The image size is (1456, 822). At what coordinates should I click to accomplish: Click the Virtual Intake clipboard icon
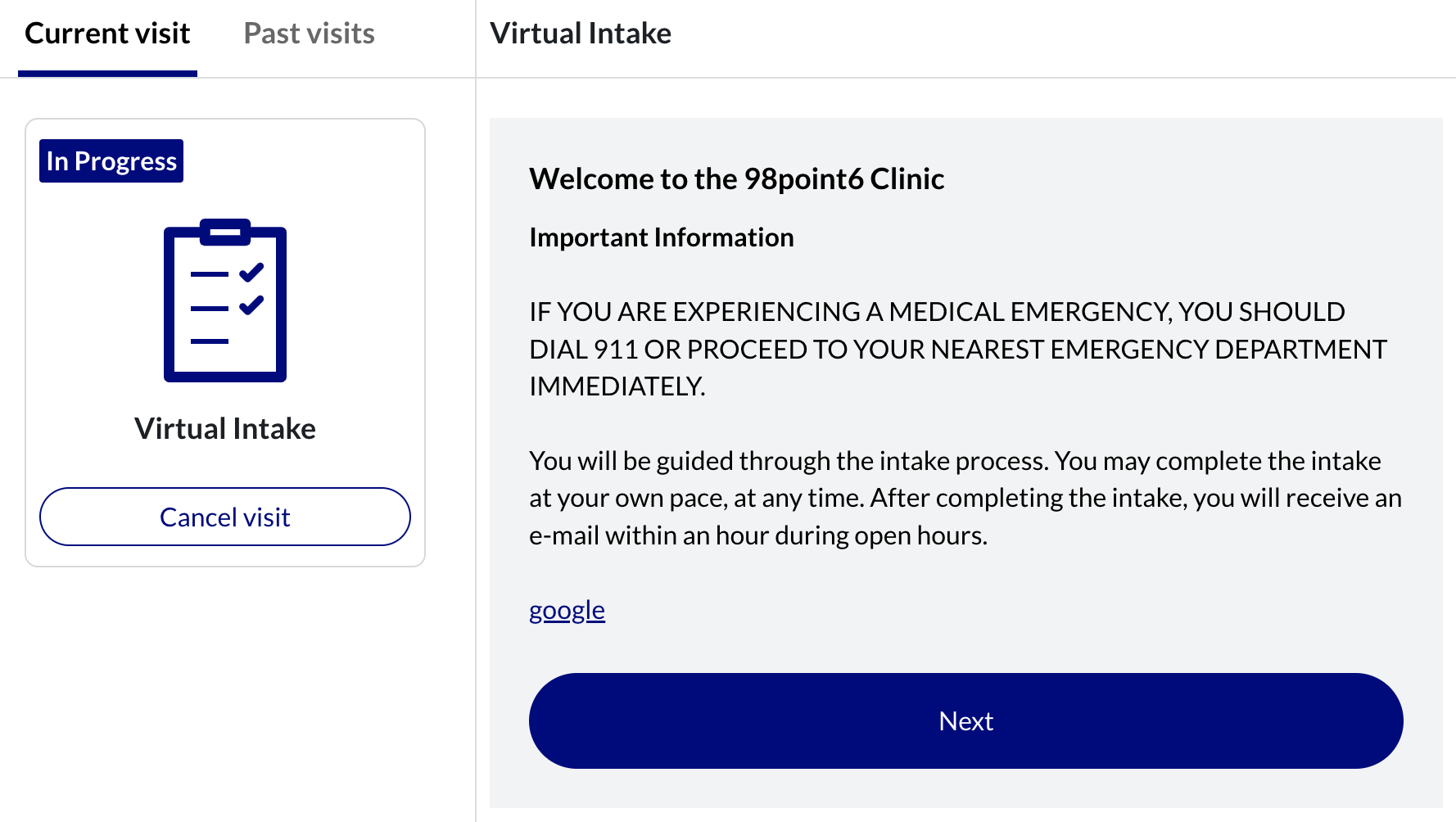(225, 300)
